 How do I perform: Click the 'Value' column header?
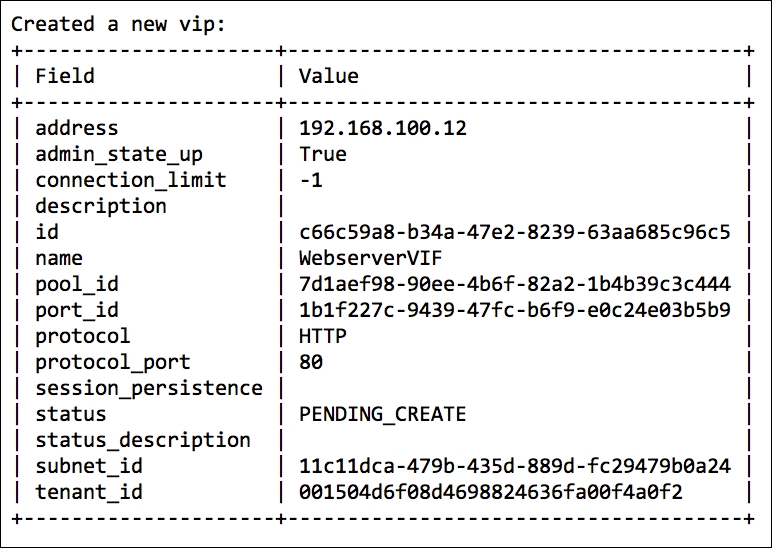coord(328,76)
